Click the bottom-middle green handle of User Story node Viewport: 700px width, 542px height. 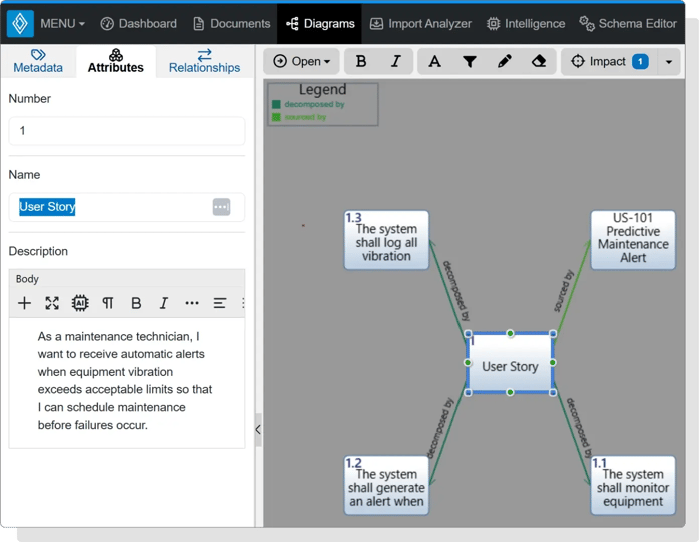(510, 392)
